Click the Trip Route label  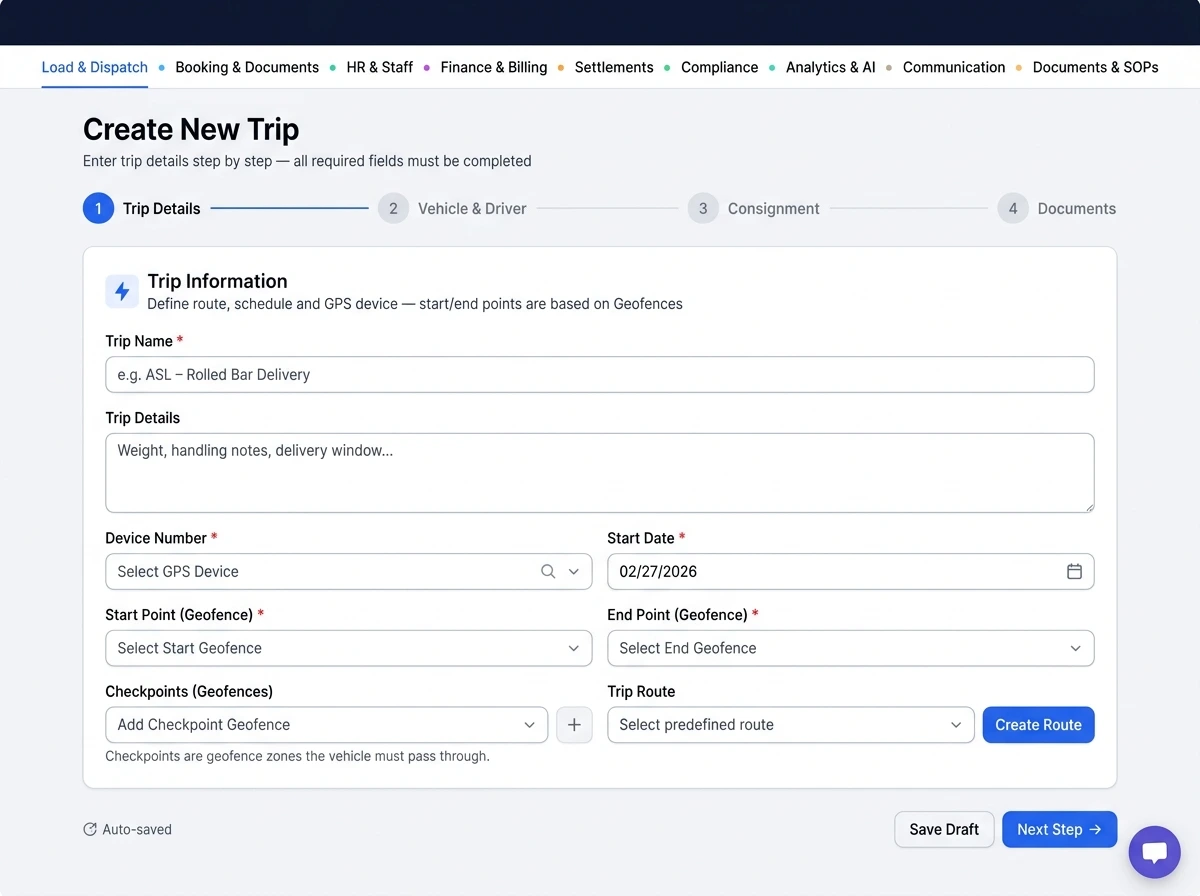tap(641, 691)
